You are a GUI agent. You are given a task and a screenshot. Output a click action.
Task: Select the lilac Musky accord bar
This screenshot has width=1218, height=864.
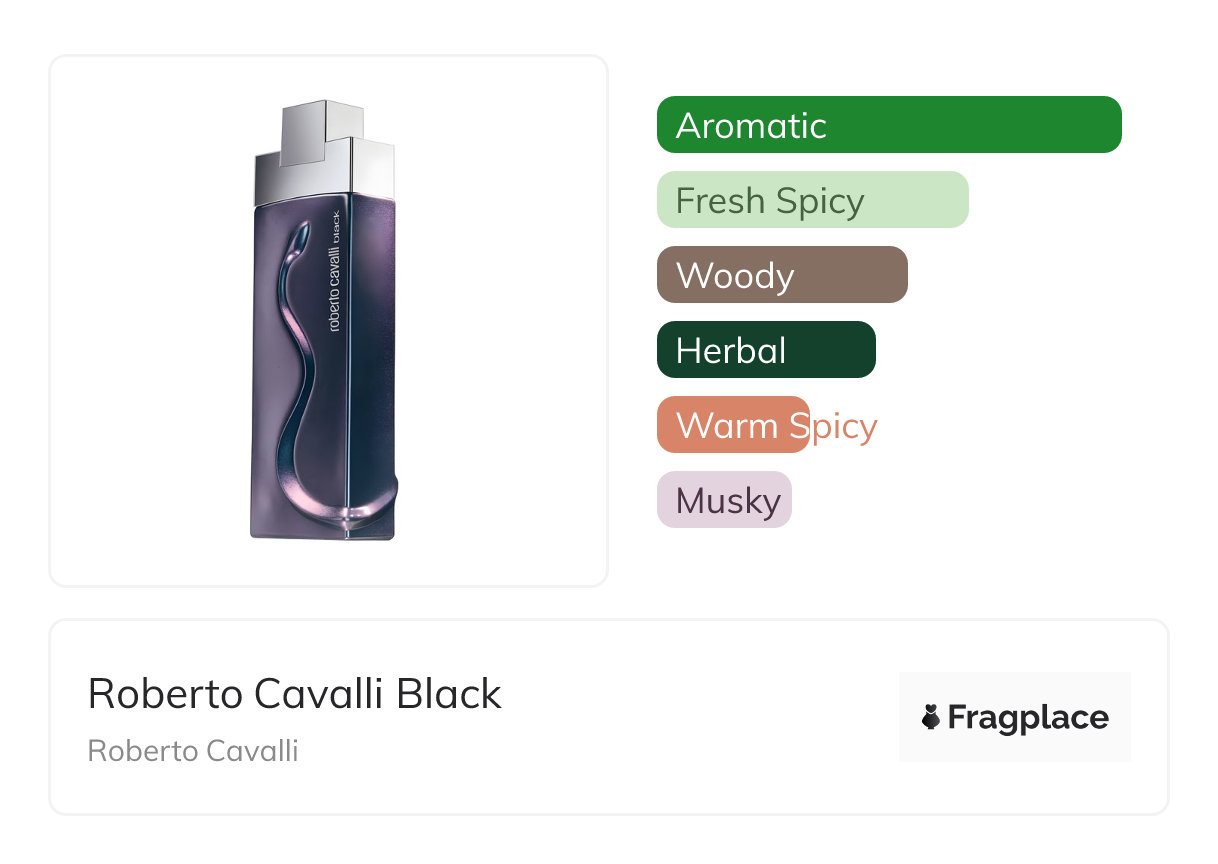tap(724, 500)
